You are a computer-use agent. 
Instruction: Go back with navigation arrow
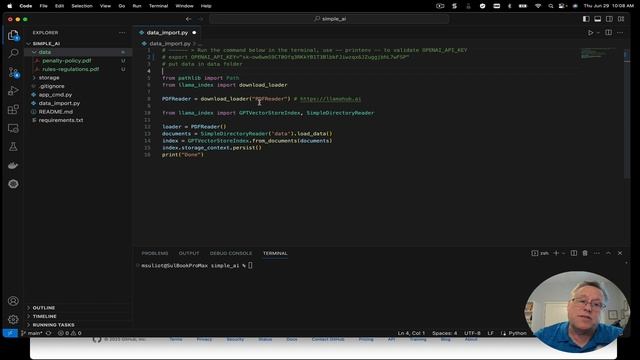(x=188, y=19)
